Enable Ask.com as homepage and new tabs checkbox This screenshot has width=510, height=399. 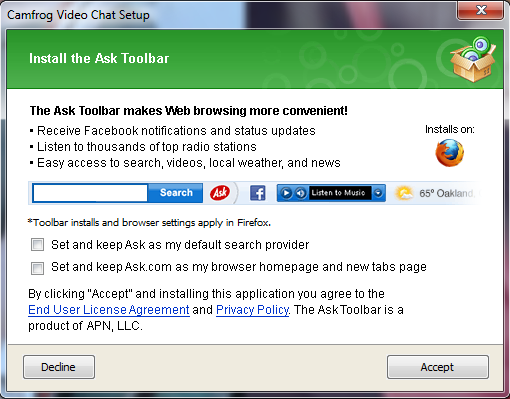pos(37,268)
